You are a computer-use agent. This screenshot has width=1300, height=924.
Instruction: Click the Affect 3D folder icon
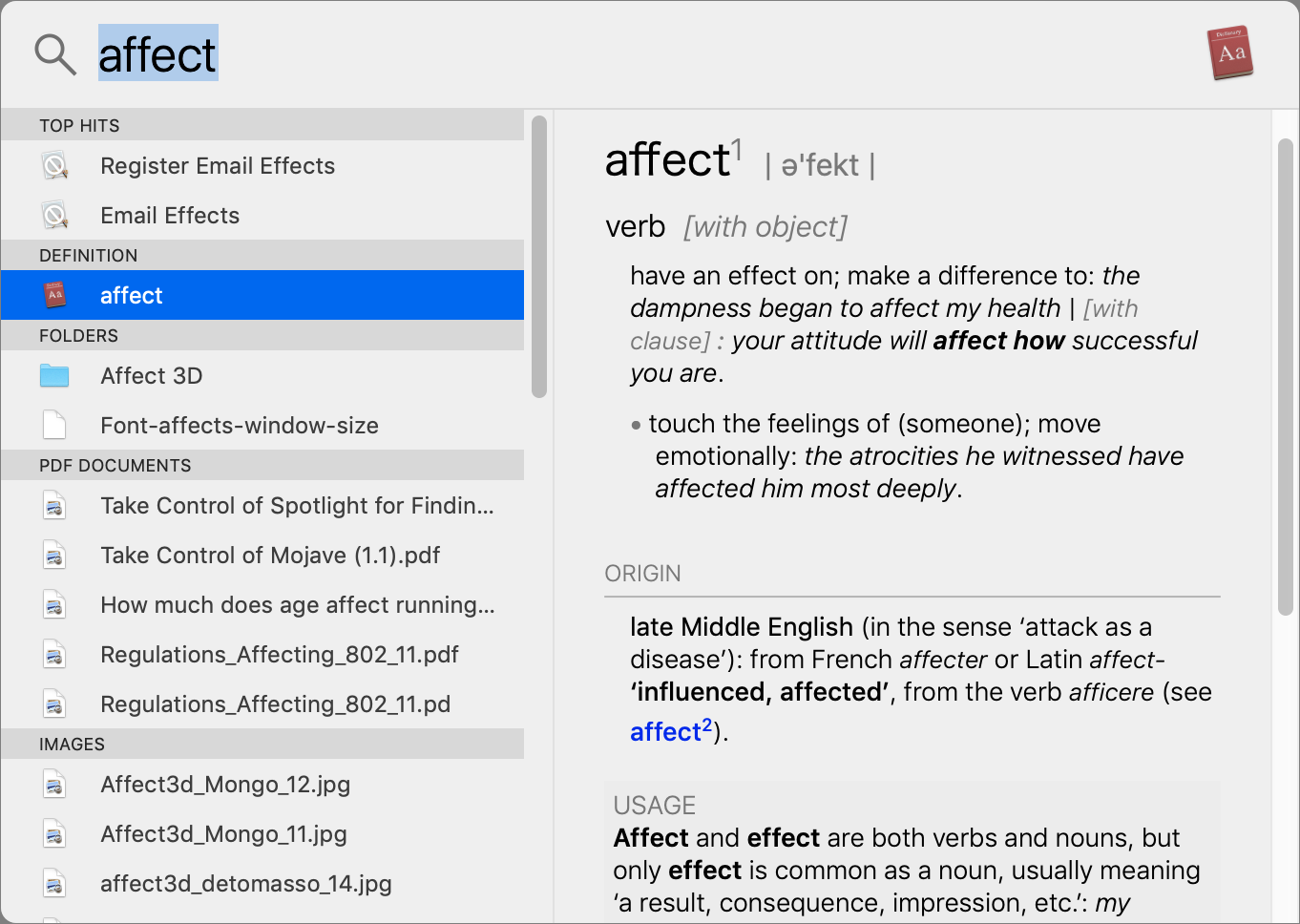[x=54, y=376]
